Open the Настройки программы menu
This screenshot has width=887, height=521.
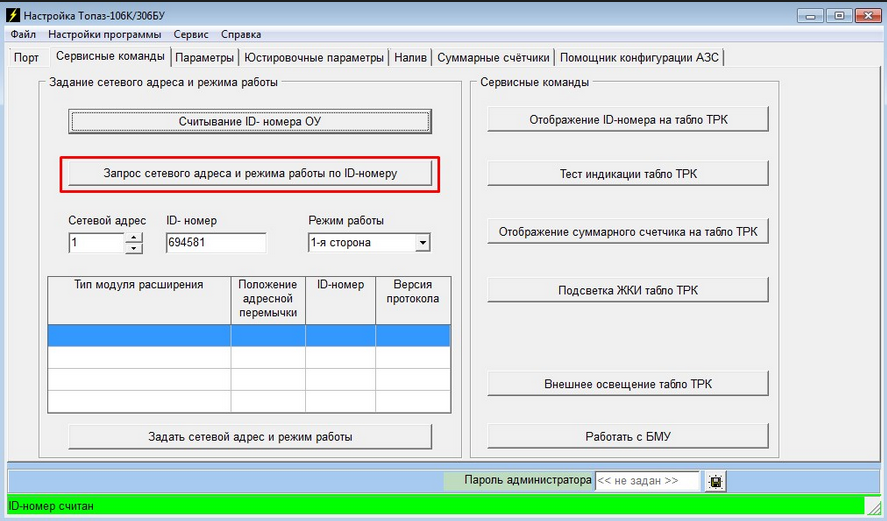coord(105,35)
